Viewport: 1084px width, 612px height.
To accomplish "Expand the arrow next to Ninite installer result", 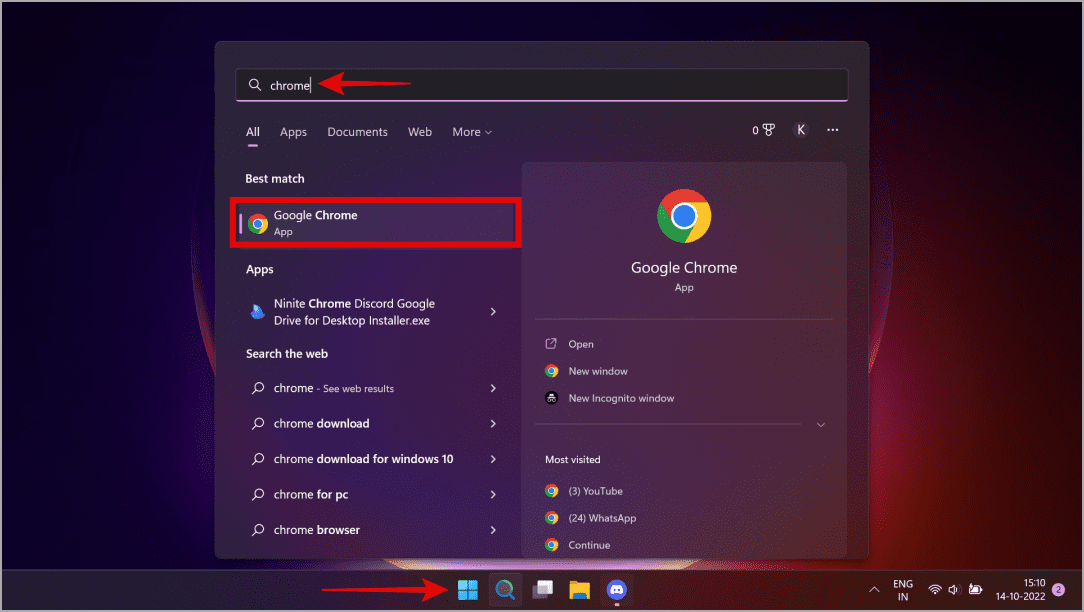I will point(493,312).
